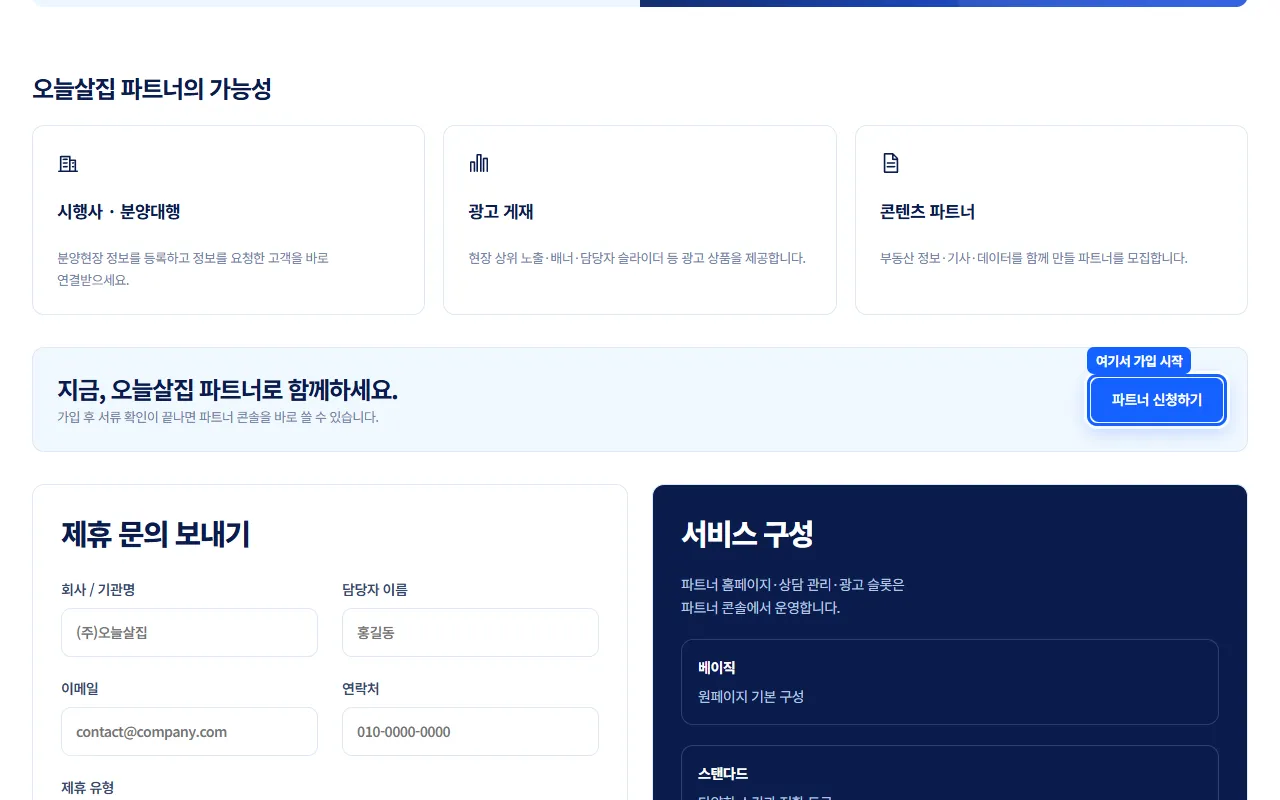Image resolution: width=1280 pixels, height=800 pixels.
Task: Click the 여기서 가입 시작 tooltip badge
Action: pyautogui.click(x=1139, y=361)
